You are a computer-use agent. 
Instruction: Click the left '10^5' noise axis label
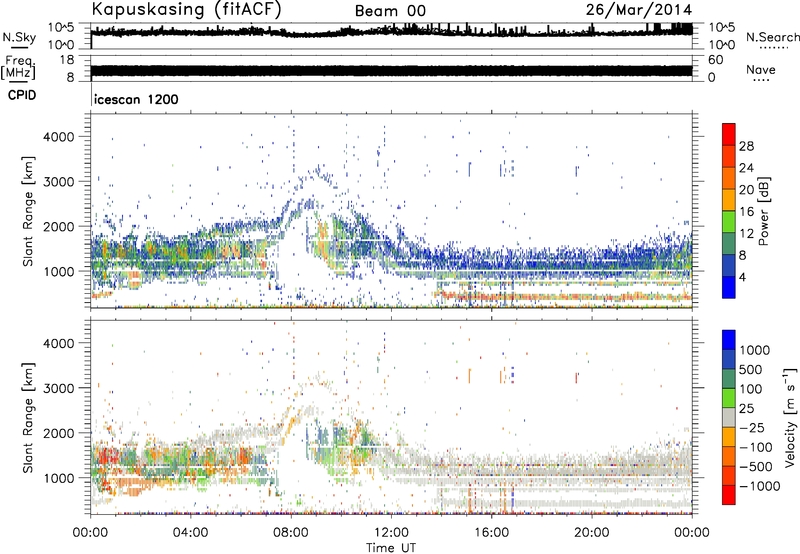pyautogui.click(x=61, y=28)
